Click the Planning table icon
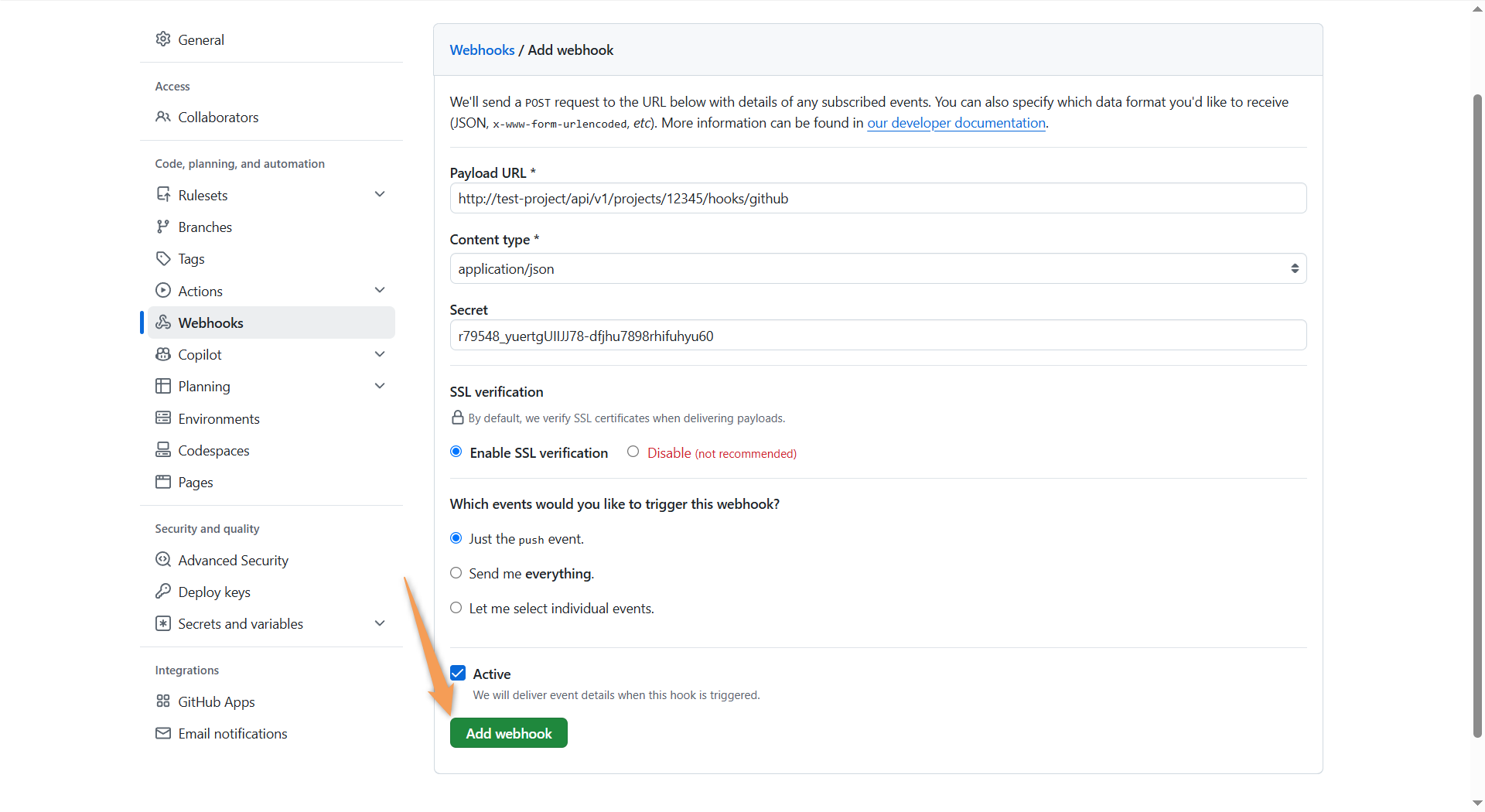Image resolution: width=1485 pixels, height=812 pixels. (x=162, y=386)
